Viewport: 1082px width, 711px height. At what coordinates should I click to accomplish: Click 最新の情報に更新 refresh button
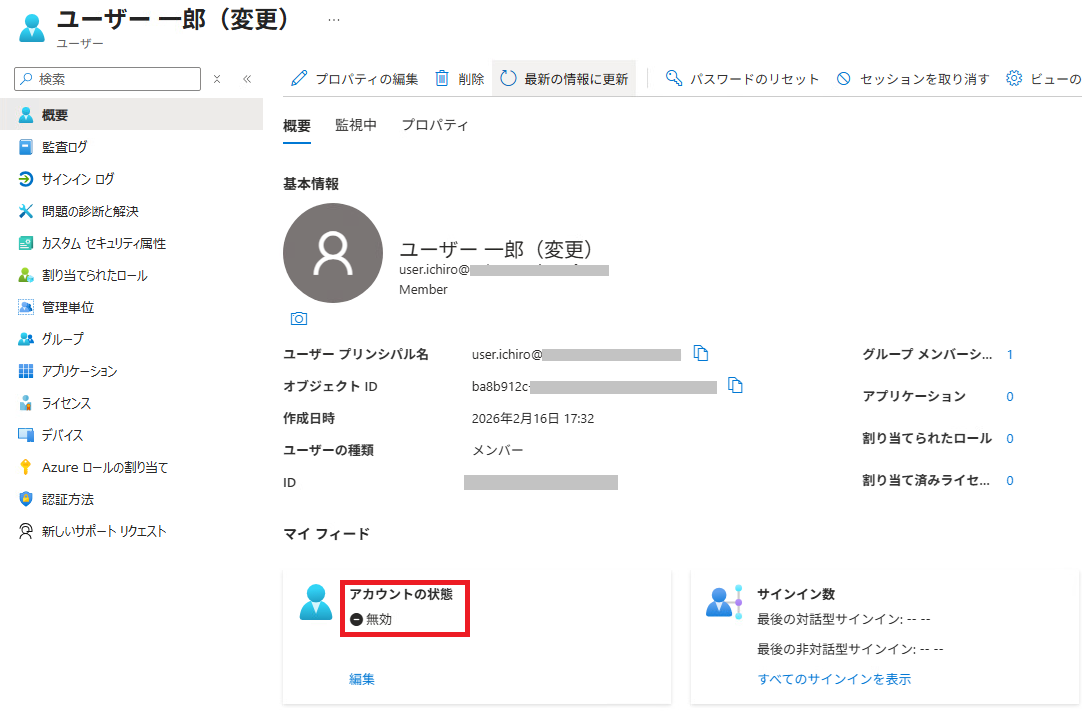point(565,79)
